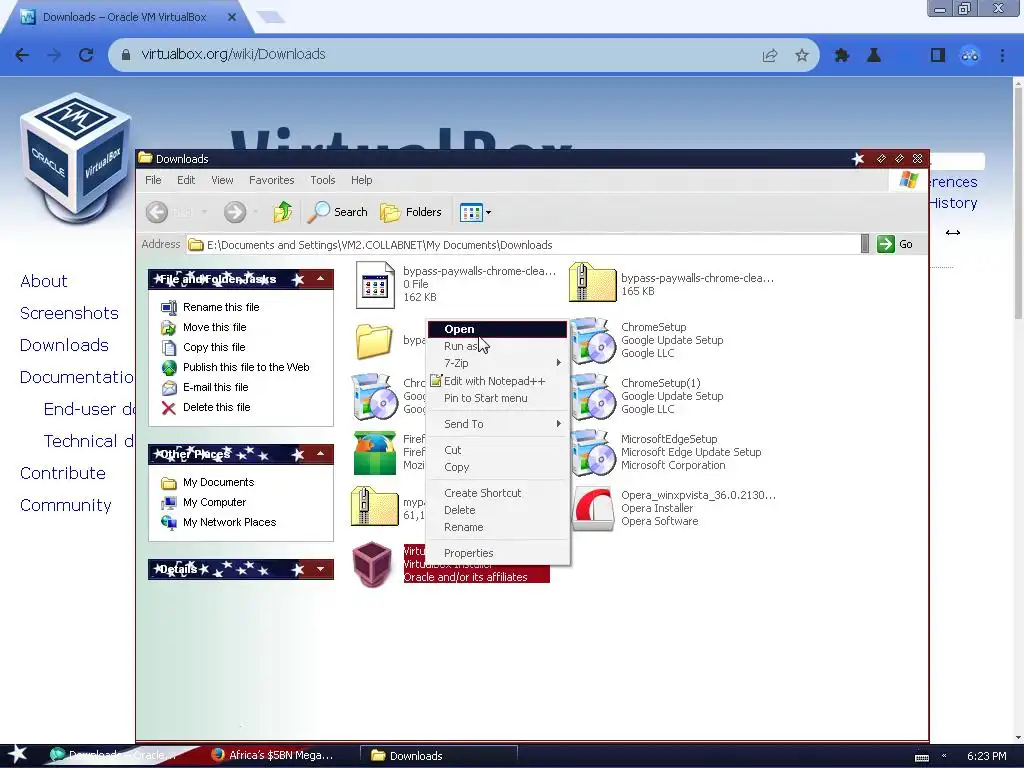The image size is (1024, 768).
Task: Open My Documents folder icon in Other Places
Action: (x=169, y=483)
